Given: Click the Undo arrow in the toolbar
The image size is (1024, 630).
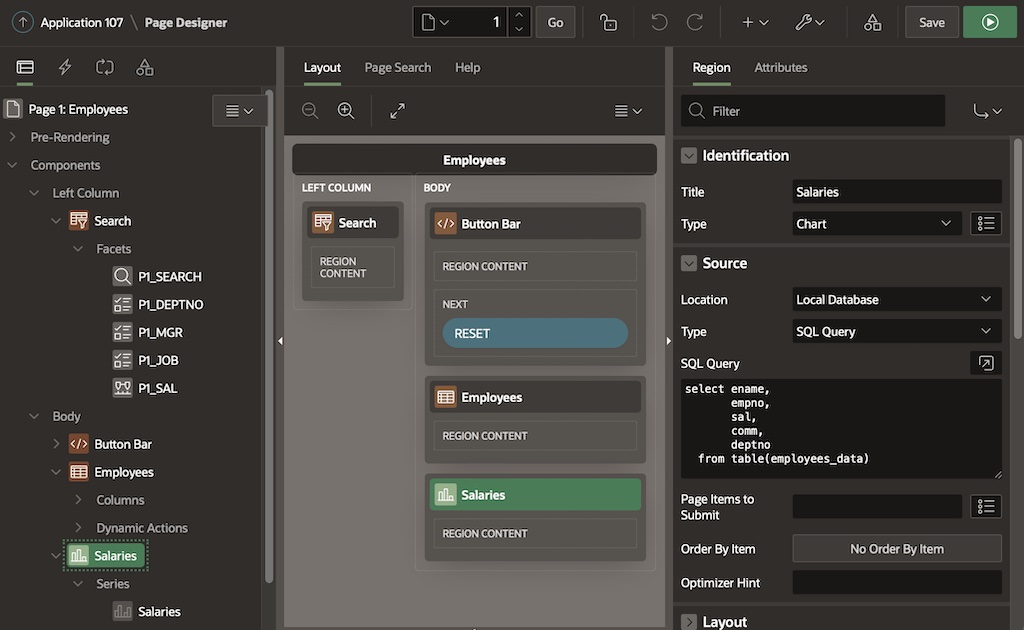Looking at the screenshot, I should point(659,22).
